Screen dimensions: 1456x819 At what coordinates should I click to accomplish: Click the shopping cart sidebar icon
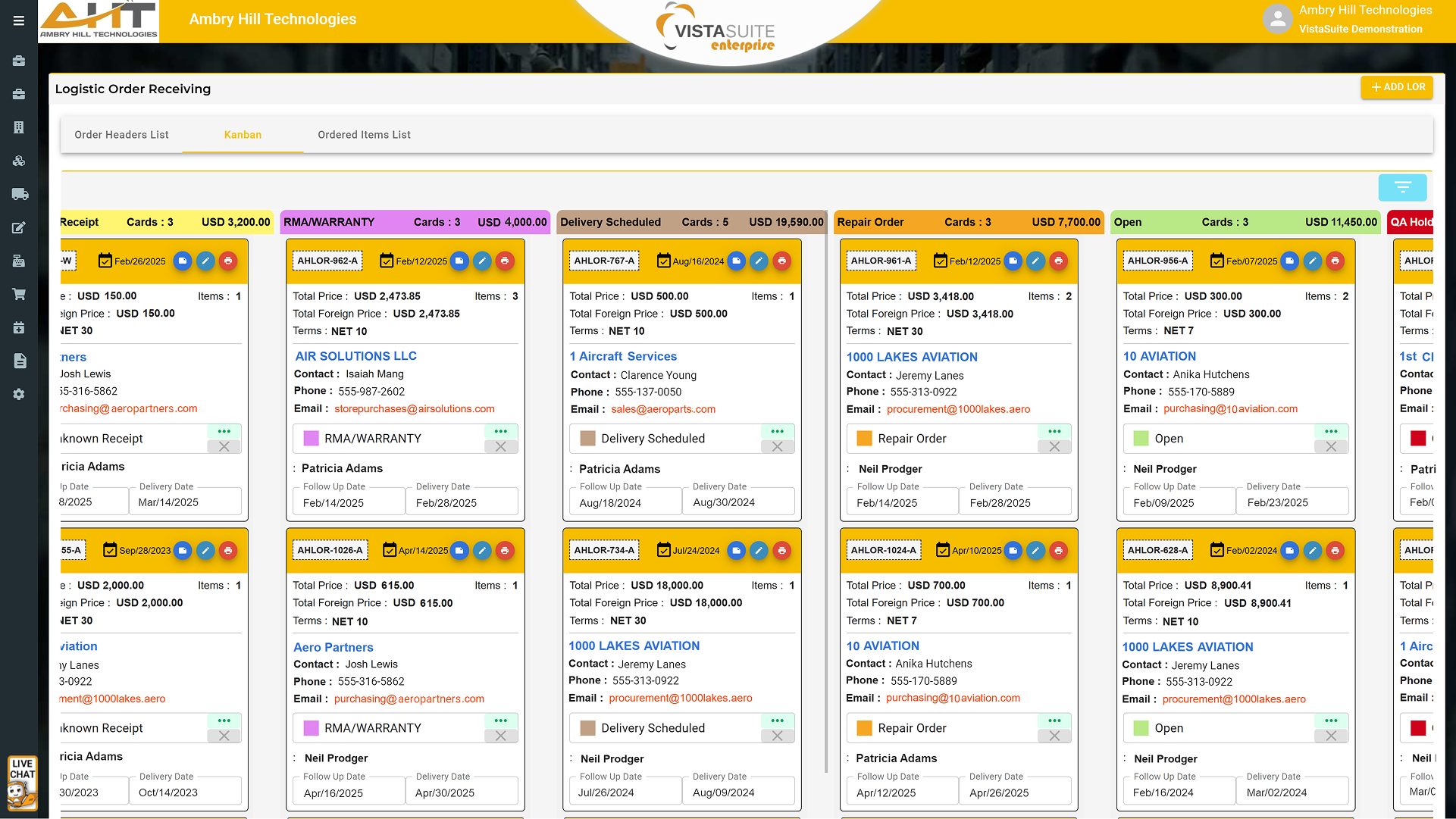tap(19, 294)
